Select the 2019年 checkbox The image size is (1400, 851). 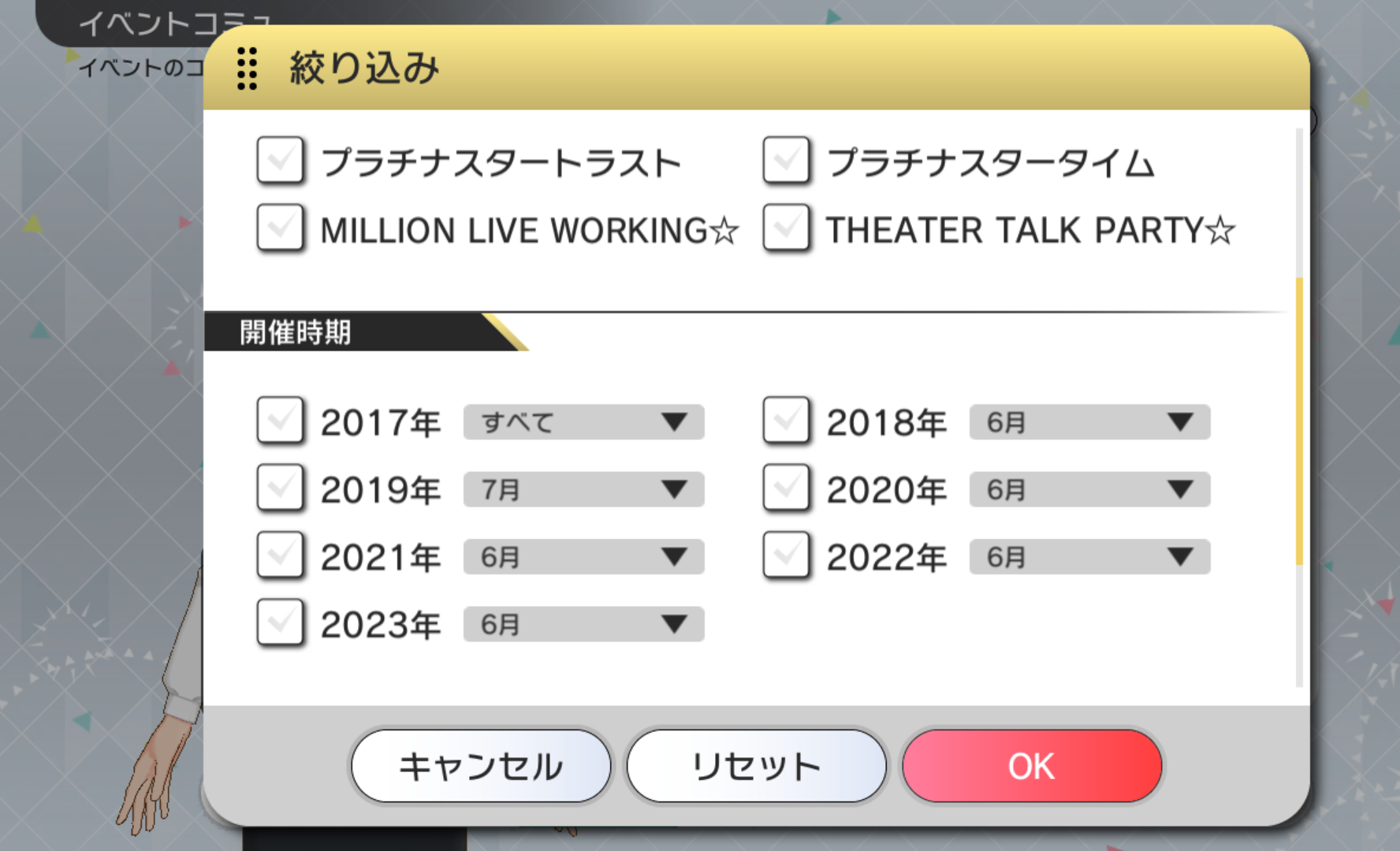point(280,488)
